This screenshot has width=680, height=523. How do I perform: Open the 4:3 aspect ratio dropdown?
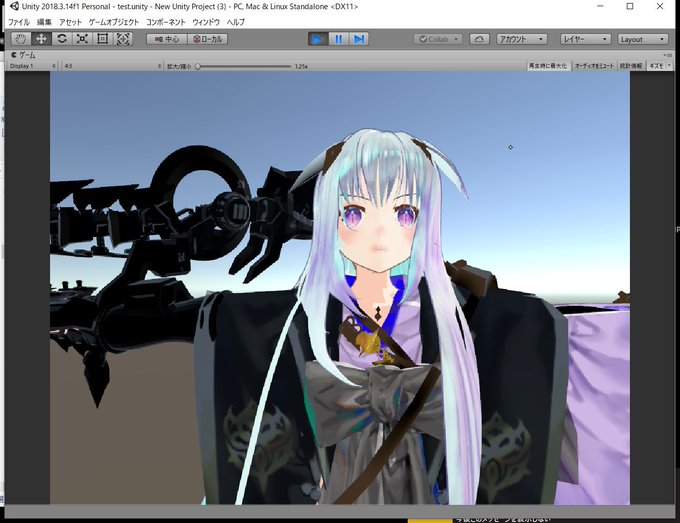pos(112,66)
